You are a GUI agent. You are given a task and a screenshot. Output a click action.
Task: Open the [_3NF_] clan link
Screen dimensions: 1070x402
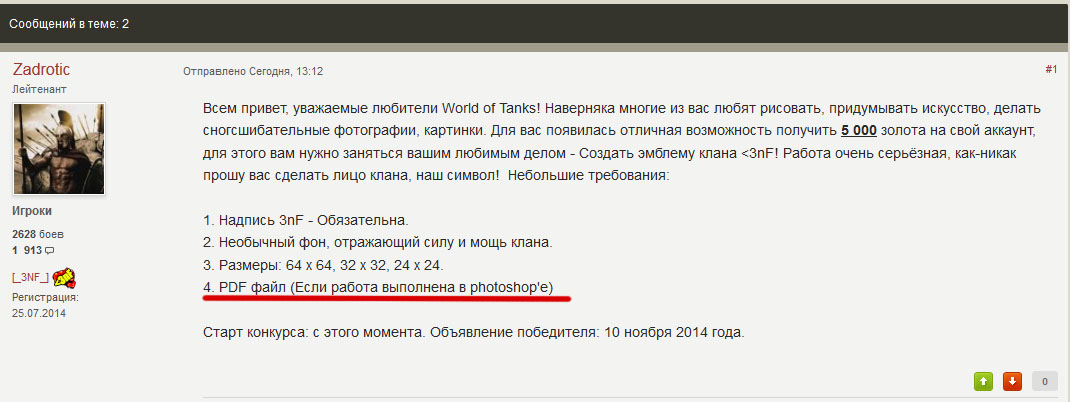click(30, 278)
